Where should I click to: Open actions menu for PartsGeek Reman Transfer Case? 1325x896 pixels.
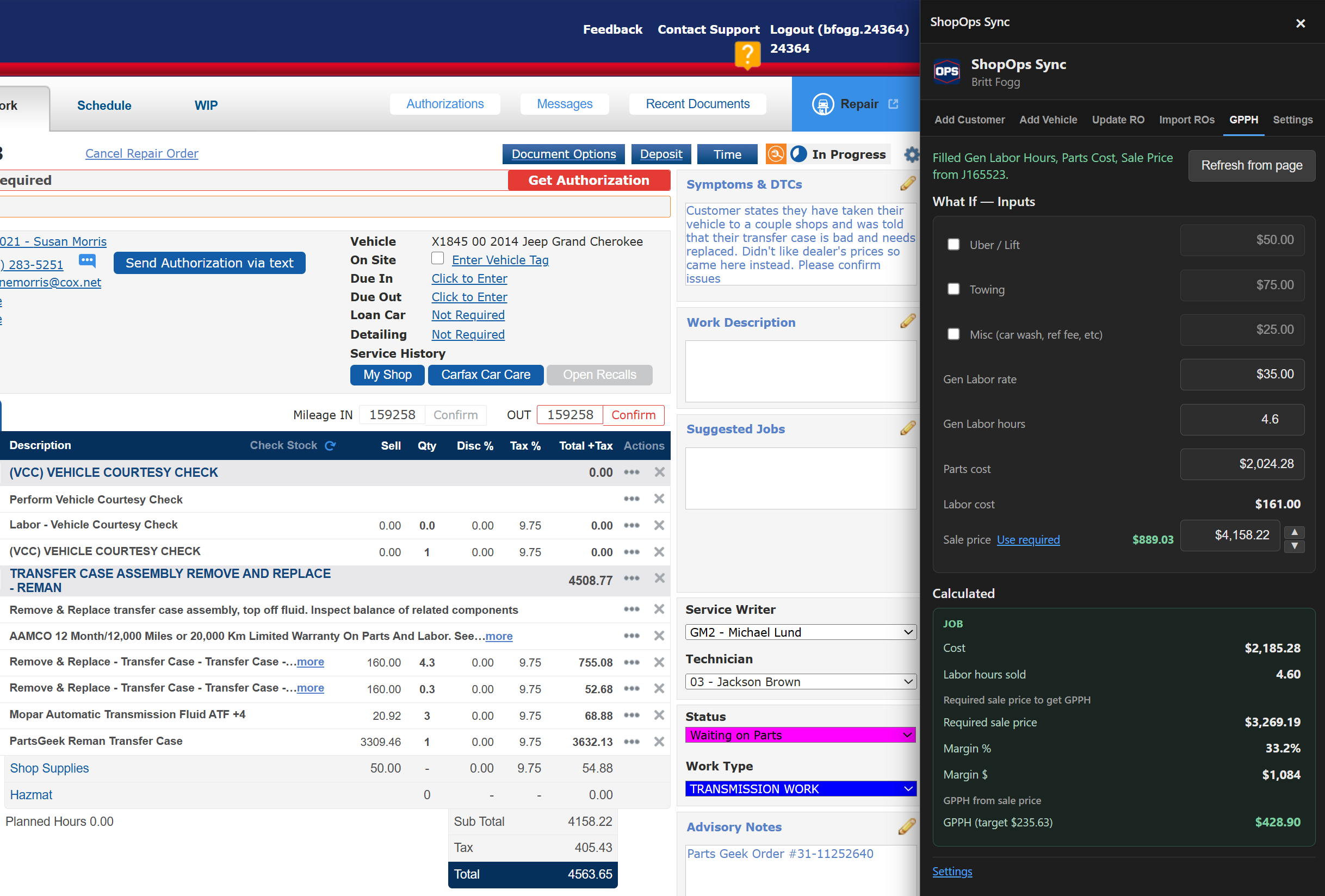tap(631, 742)
